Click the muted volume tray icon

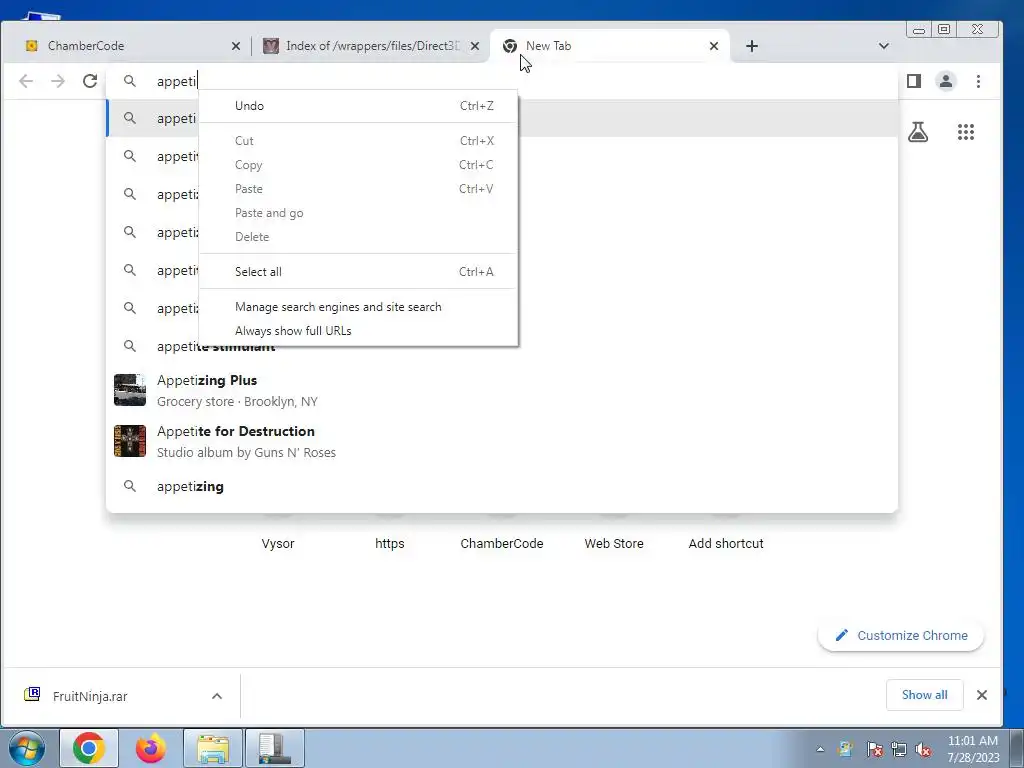(923, 749)
